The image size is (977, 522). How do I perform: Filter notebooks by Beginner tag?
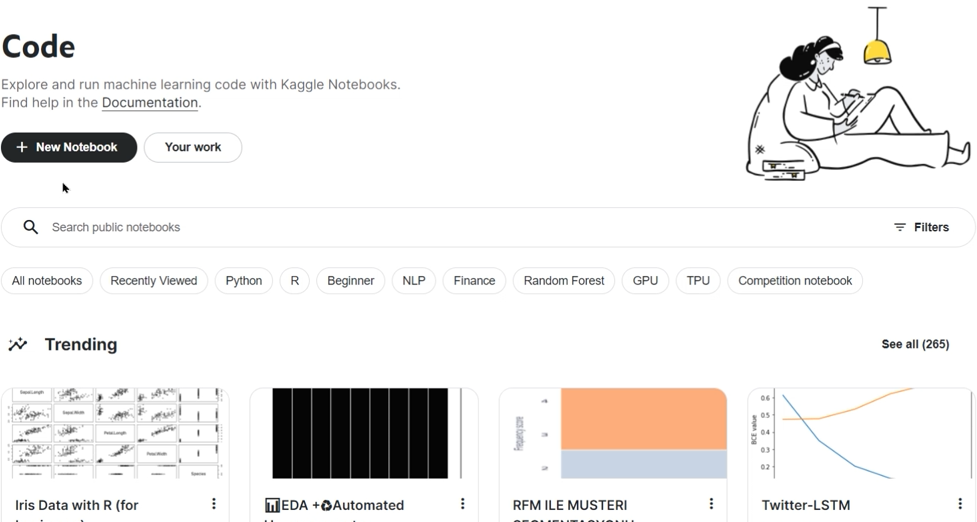pyautogui.click(x=351, y=281)
